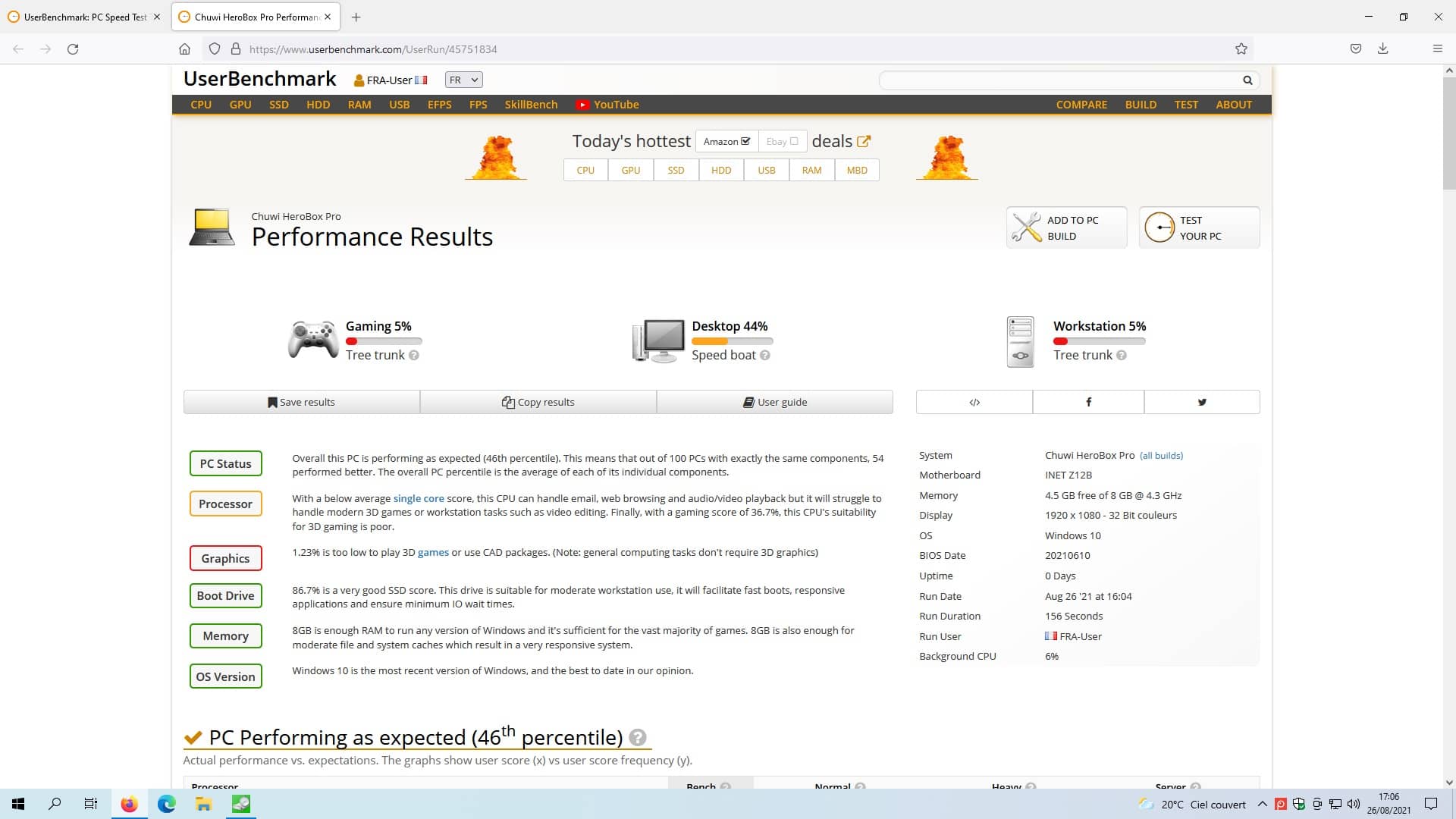
Task: Click the Speed boat help icon
Action: tap(765, 355)
